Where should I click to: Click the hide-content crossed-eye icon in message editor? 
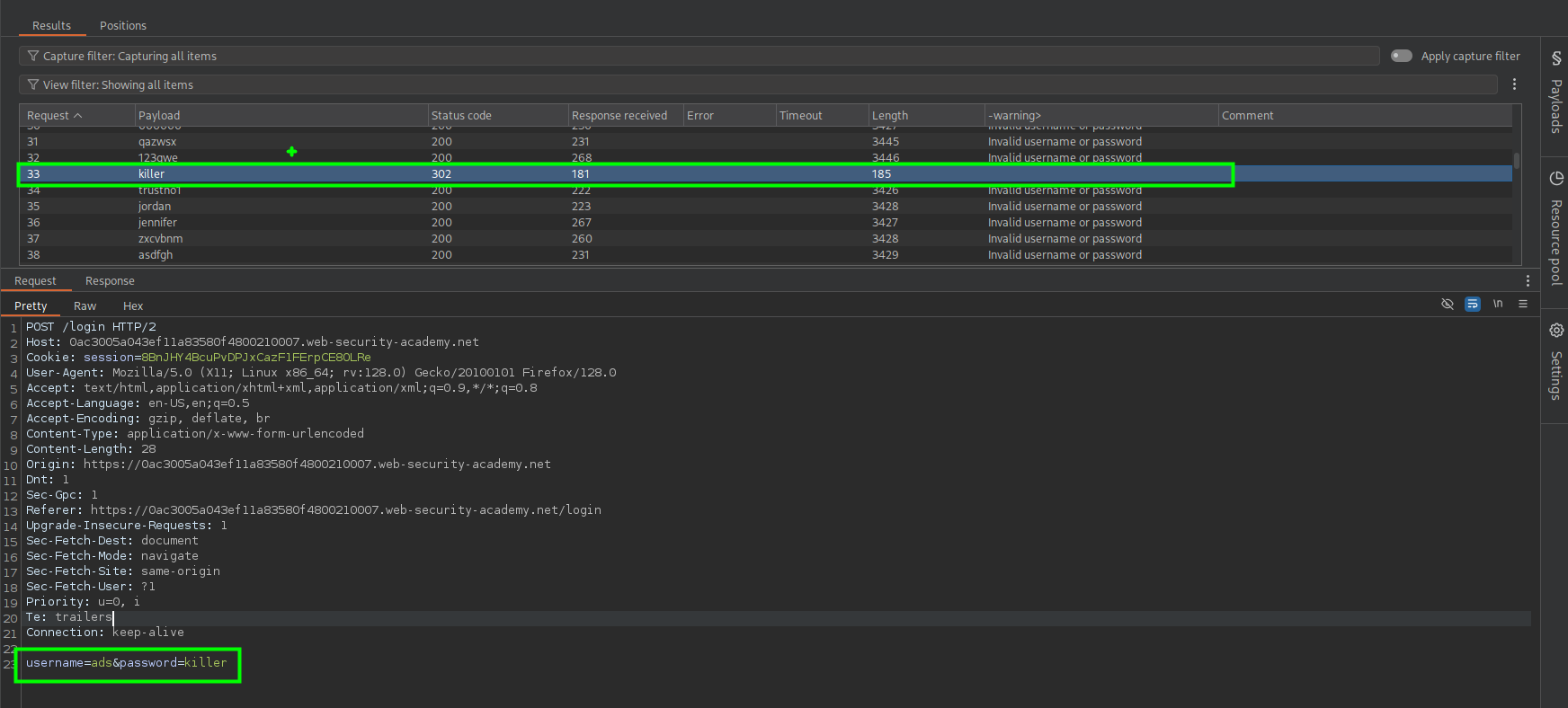[x=1447, y=305]
